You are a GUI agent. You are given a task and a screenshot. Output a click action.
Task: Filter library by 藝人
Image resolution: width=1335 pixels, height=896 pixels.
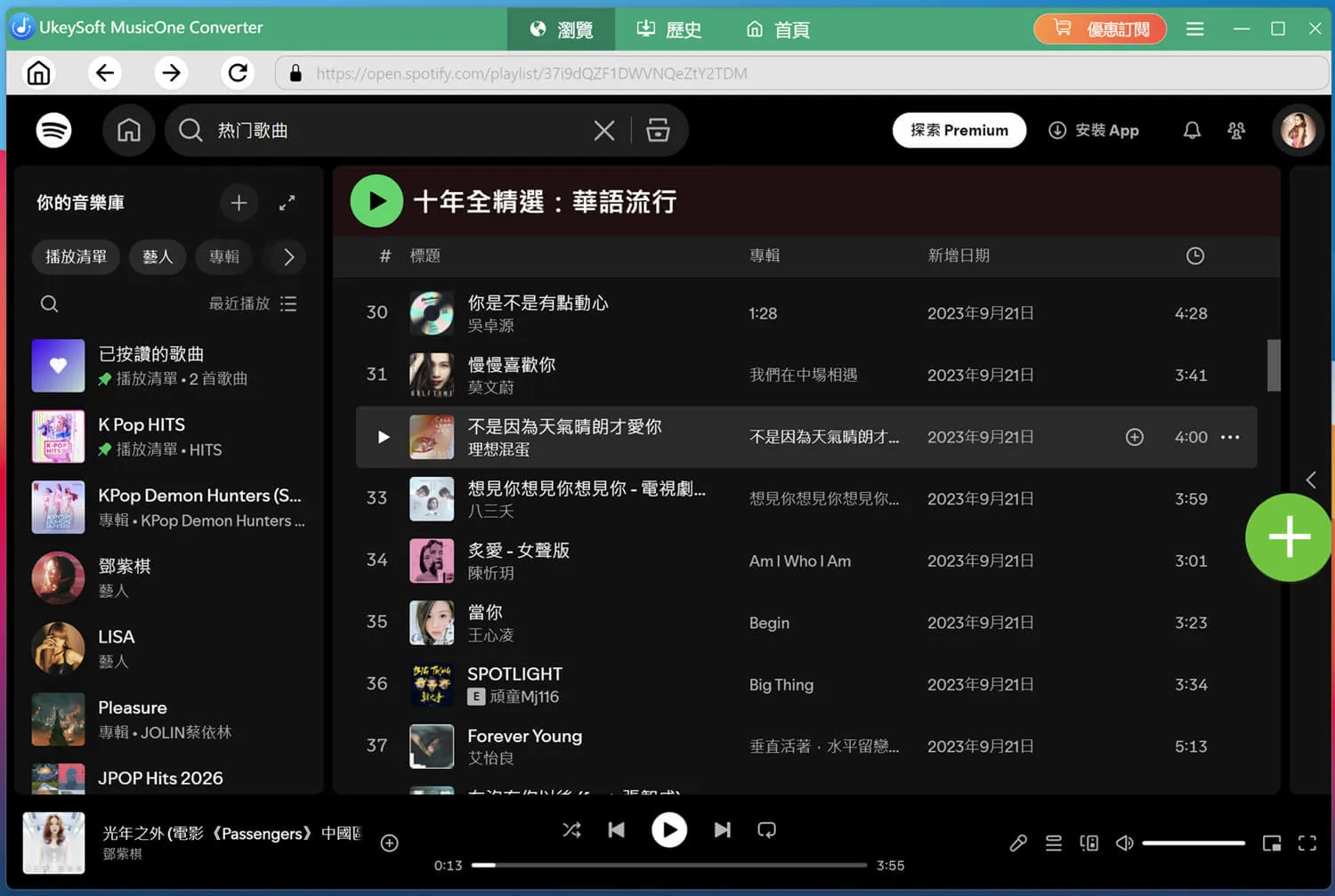click(x=158, y=257)
